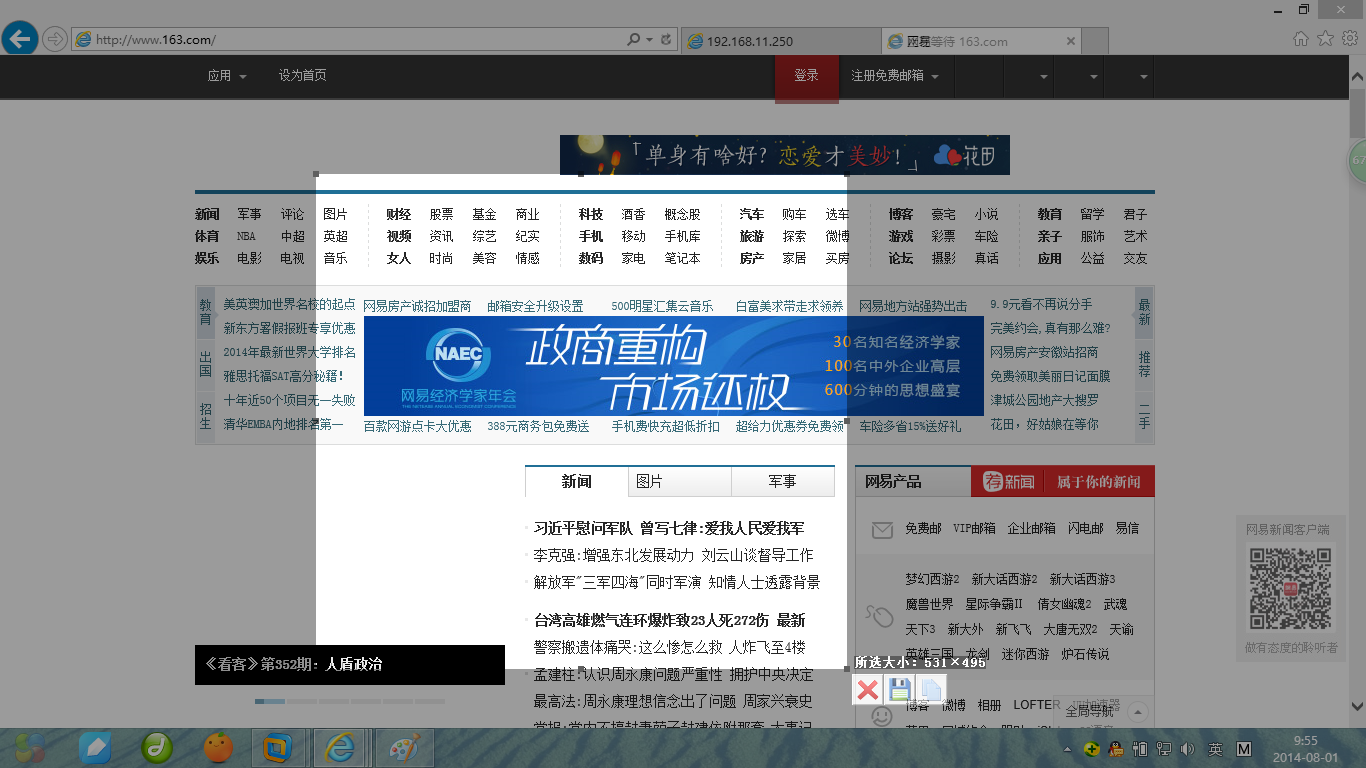Switch to Internet Explorer on taskbar

pyautogui.click(x=340, y=747)
